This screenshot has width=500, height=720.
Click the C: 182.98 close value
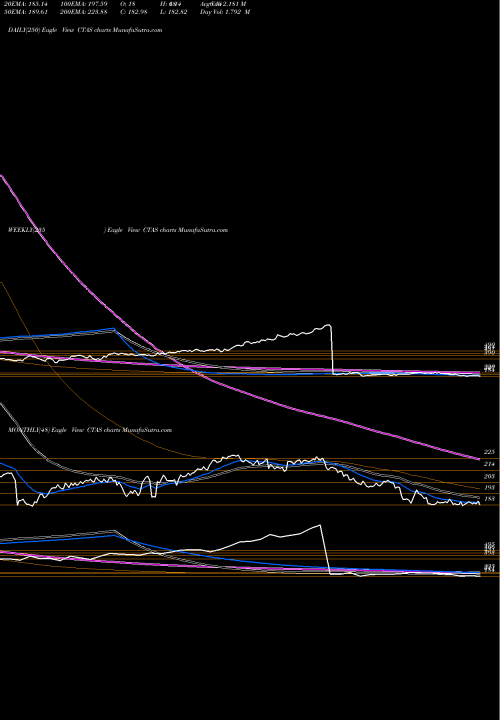[x=136, y=12]
